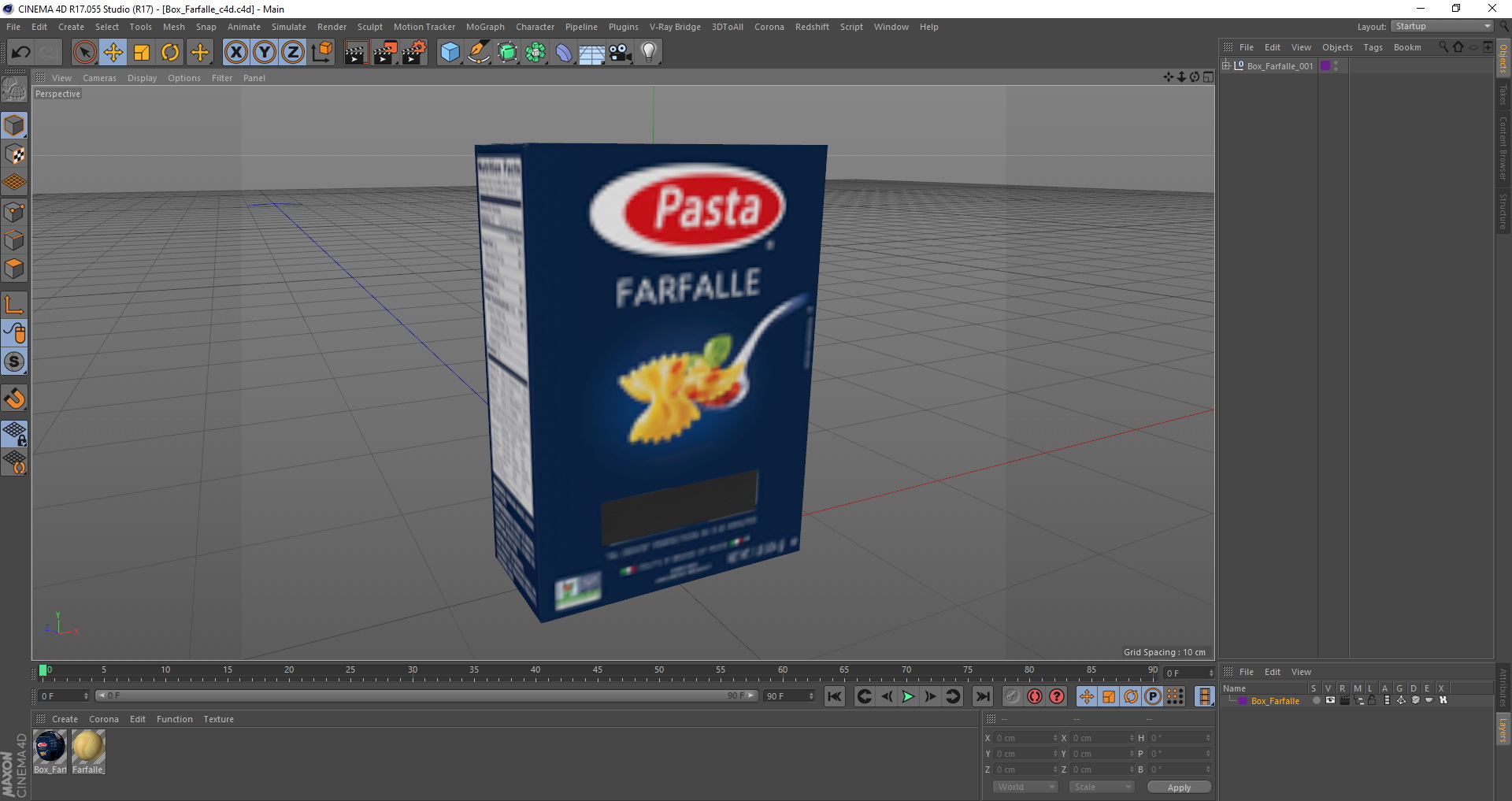This screenshot has height=801, width=1512.
Task: Toggle Y axis lock button
Action: coord(265,53)
